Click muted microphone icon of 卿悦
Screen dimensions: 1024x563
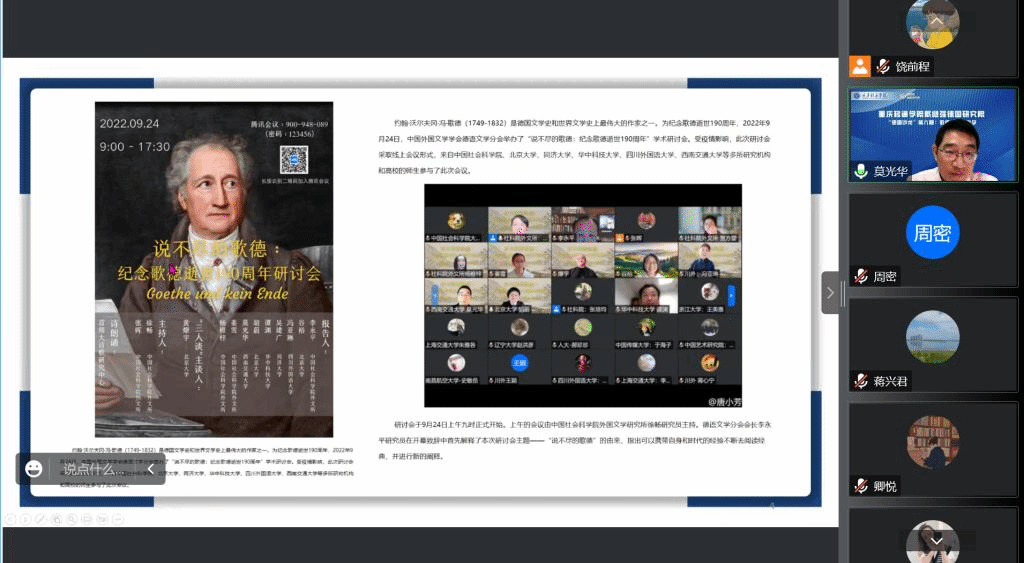(x=861, y=486)
